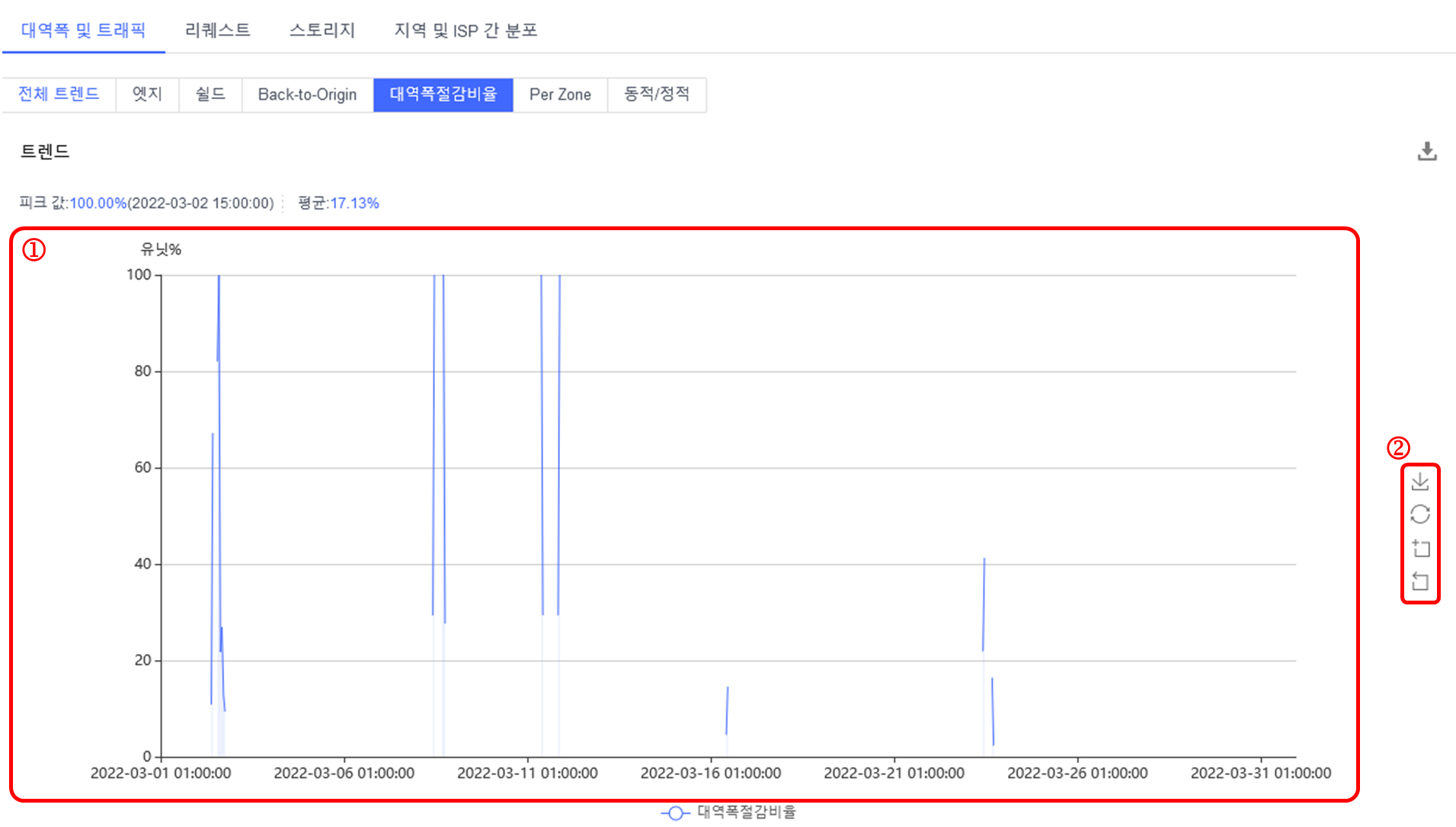The image size is (1456, 827).
Task: Switch to the 리퀘스트 tab
Action: [217, 30]
